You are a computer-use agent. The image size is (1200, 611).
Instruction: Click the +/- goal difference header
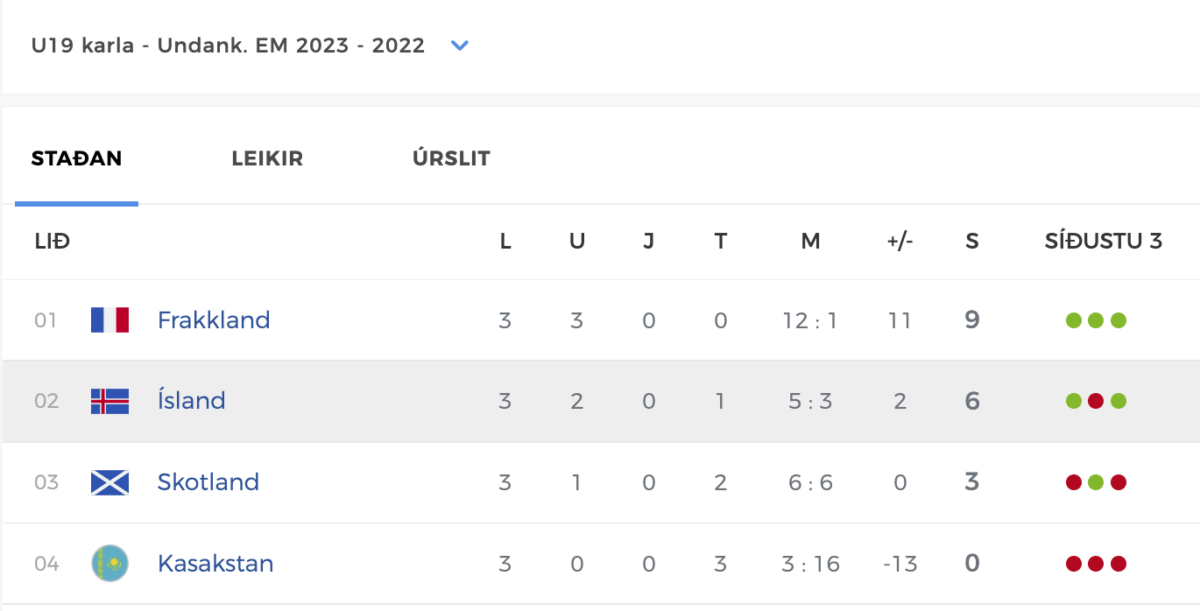coord(900,242)
